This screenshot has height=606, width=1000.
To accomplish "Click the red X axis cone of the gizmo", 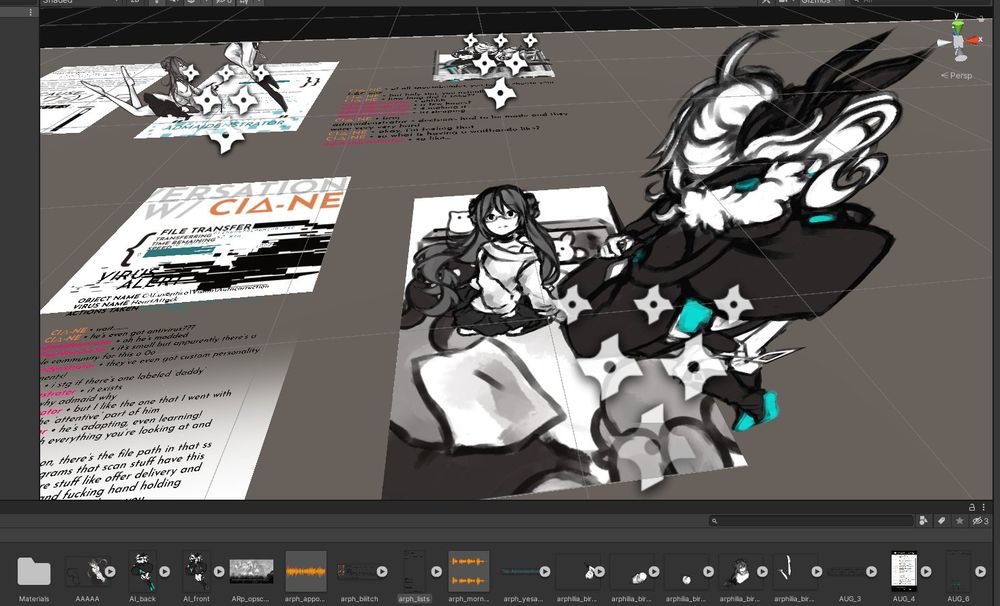I will click(975, 41).
